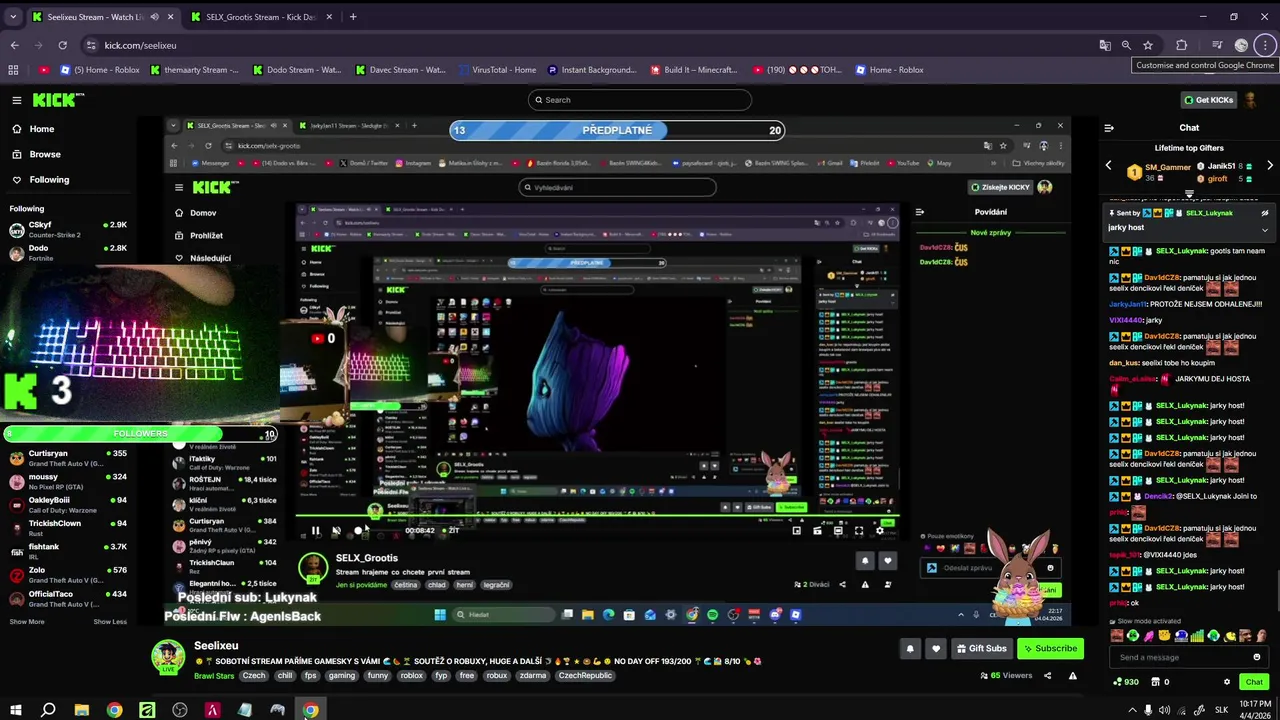Viewport: 1280px width, 720px height.
Task: Open chat settings gear
Action: (x=1227, y=682)
